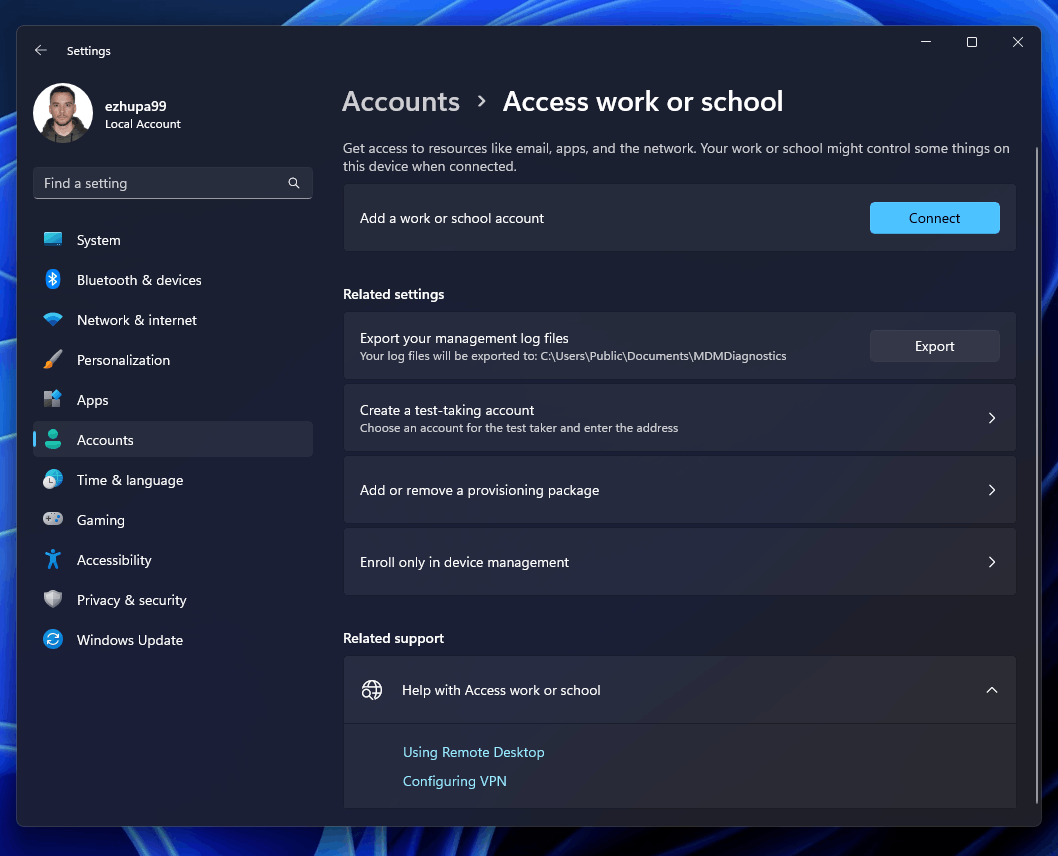Minimize the Settings window

[926, 42]
